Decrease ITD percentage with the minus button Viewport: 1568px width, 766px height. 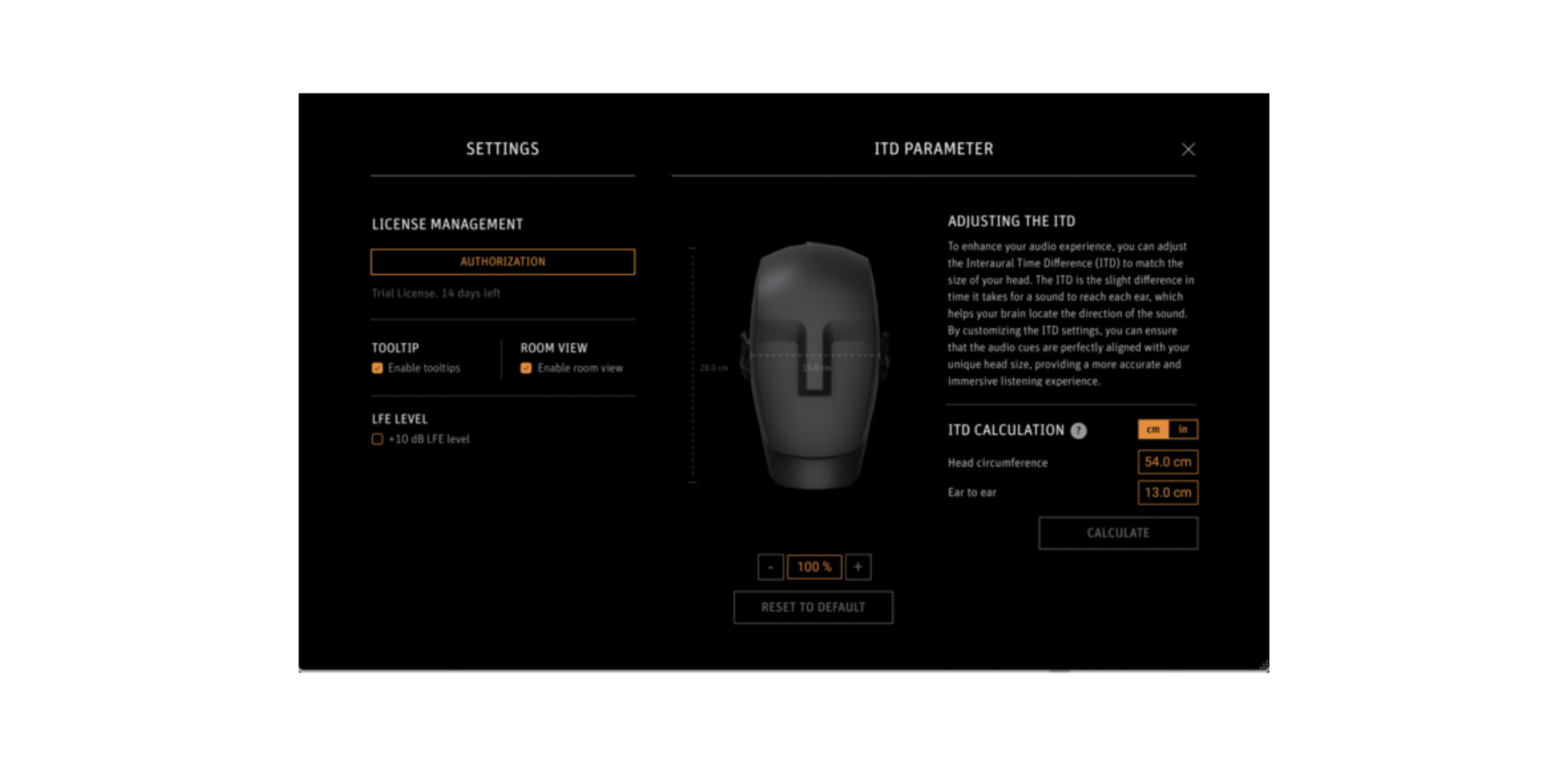(770, 567)
